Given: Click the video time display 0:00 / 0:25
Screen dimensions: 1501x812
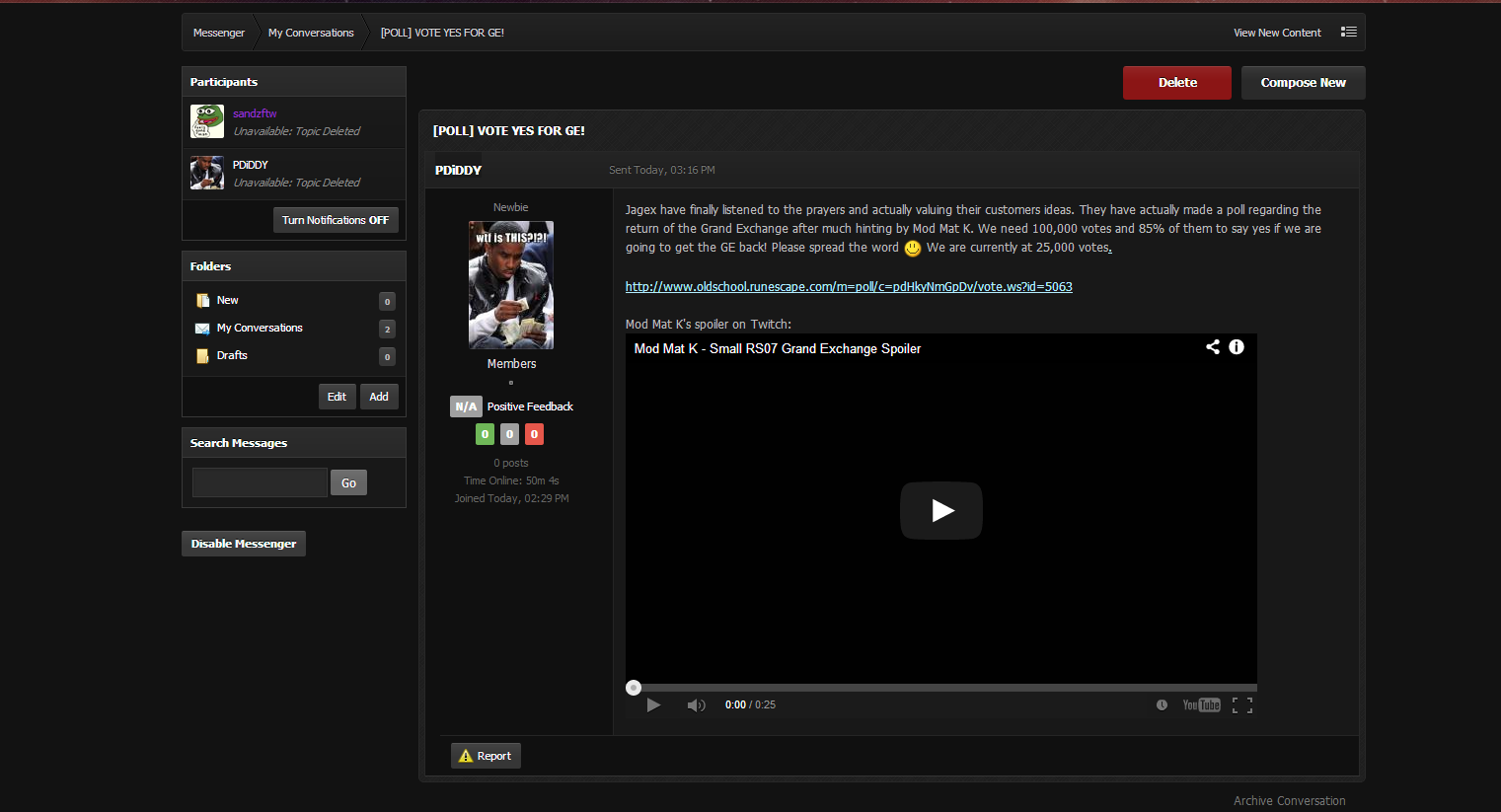Looking at the screenshot, I should pos(750,704).
